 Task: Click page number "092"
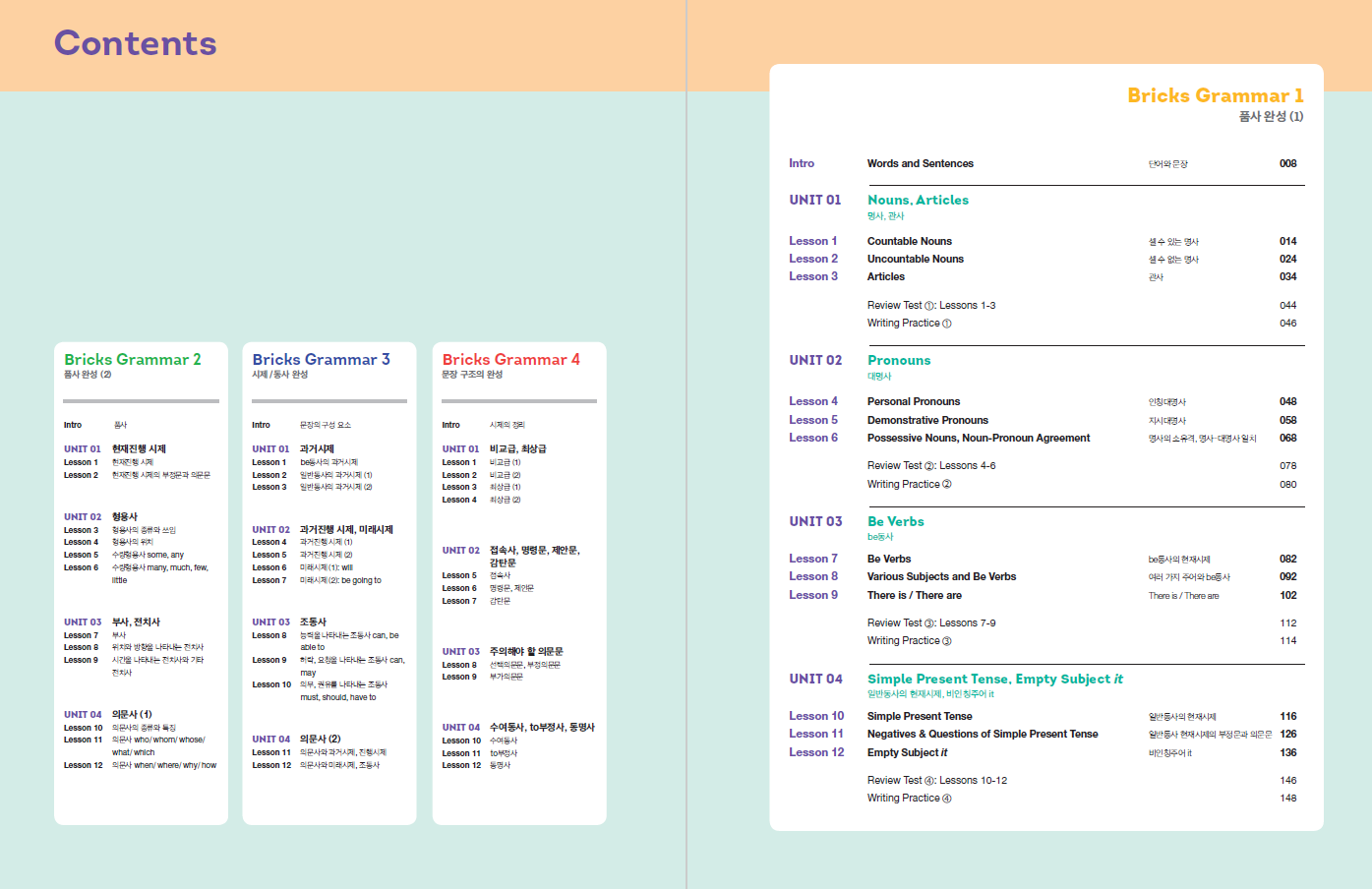(x=1288, y=576)
